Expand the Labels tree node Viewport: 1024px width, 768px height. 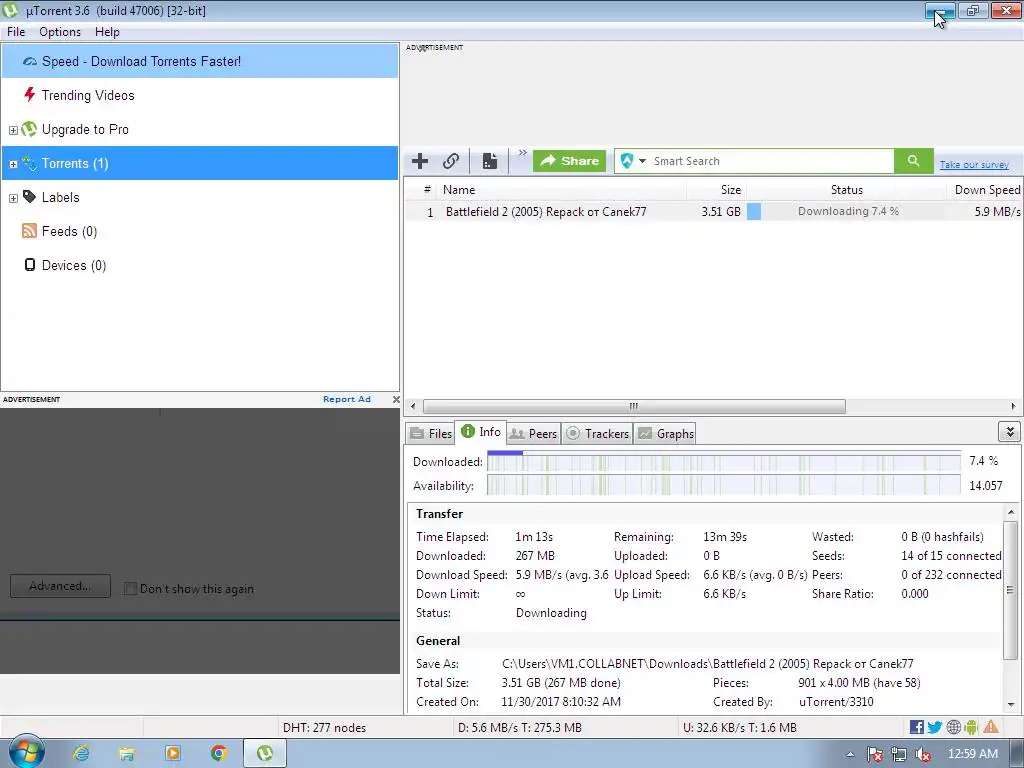(13, 198)
